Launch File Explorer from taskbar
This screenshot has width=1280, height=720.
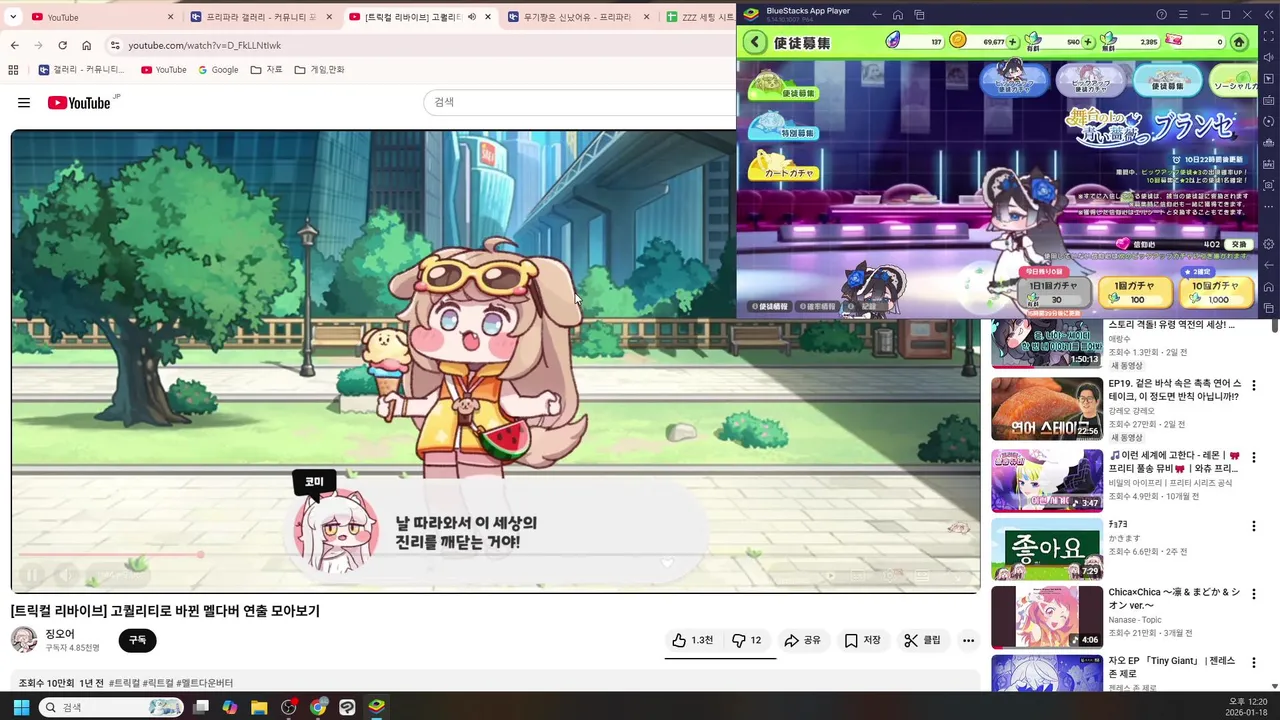pos(260,707)
